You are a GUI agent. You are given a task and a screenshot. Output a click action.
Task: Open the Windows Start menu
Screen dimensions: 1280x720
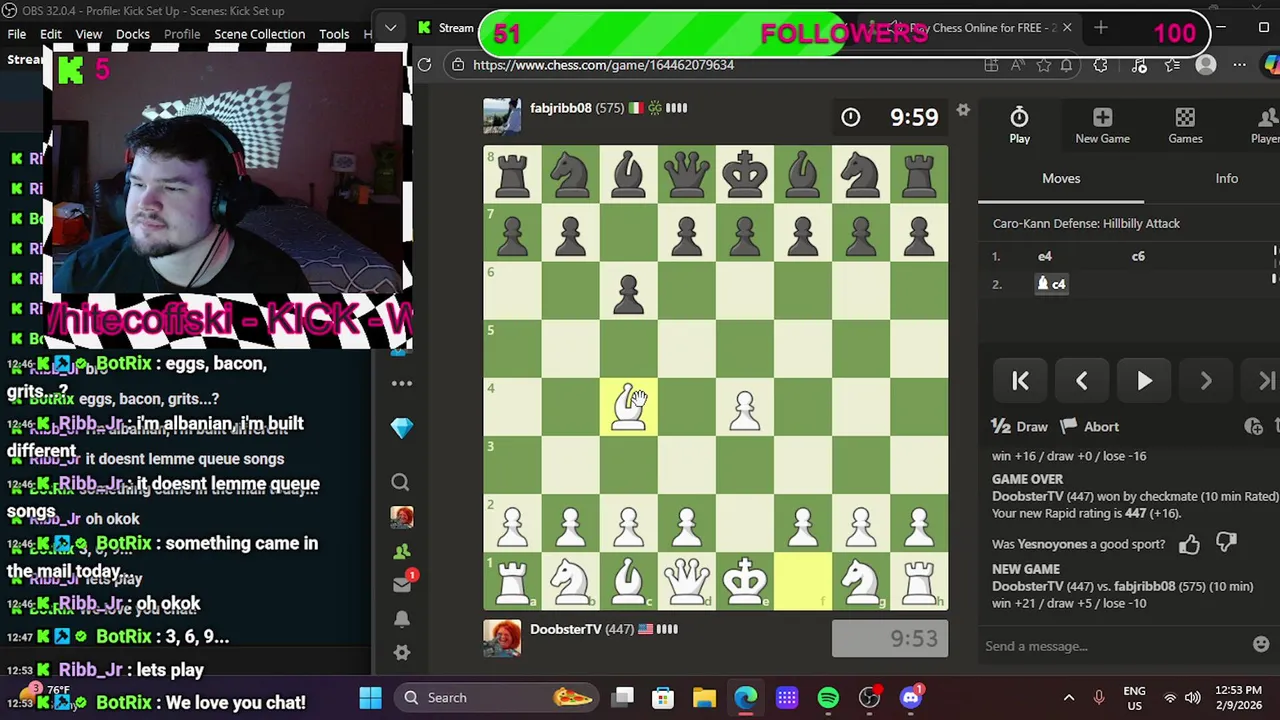[370, 698]
